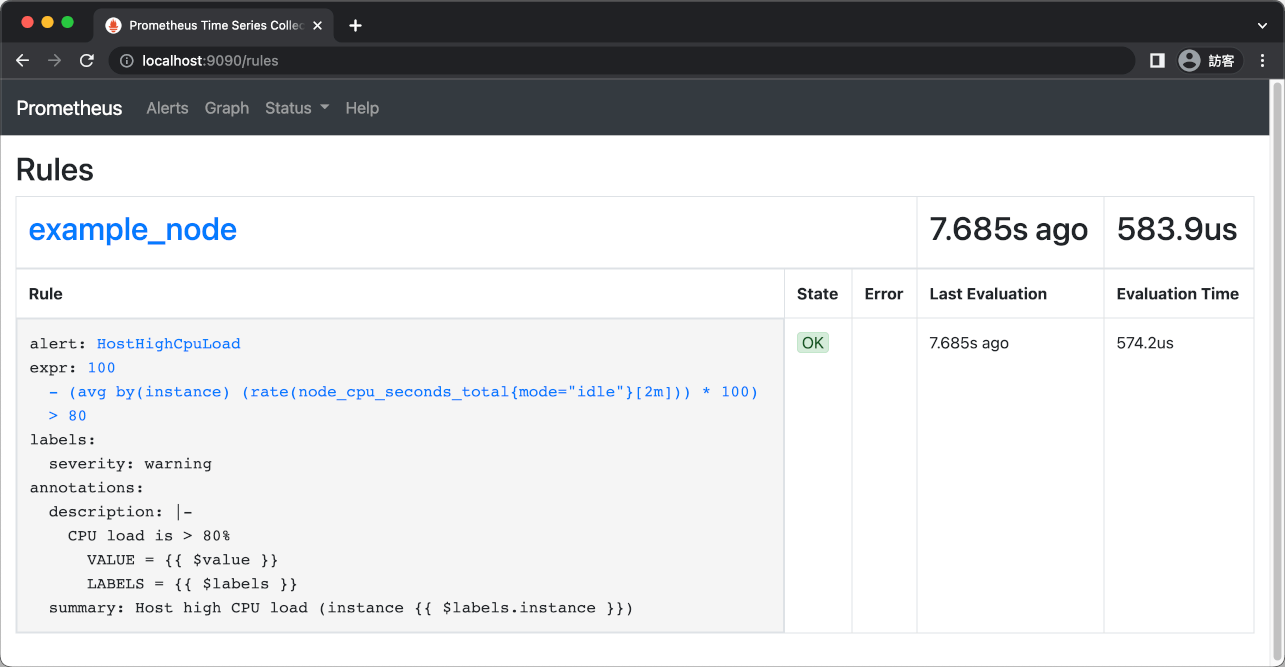This screenshot has width=1285, height=667.
Task: Click the Last Evaluation column header
Action: pos(988,294)
